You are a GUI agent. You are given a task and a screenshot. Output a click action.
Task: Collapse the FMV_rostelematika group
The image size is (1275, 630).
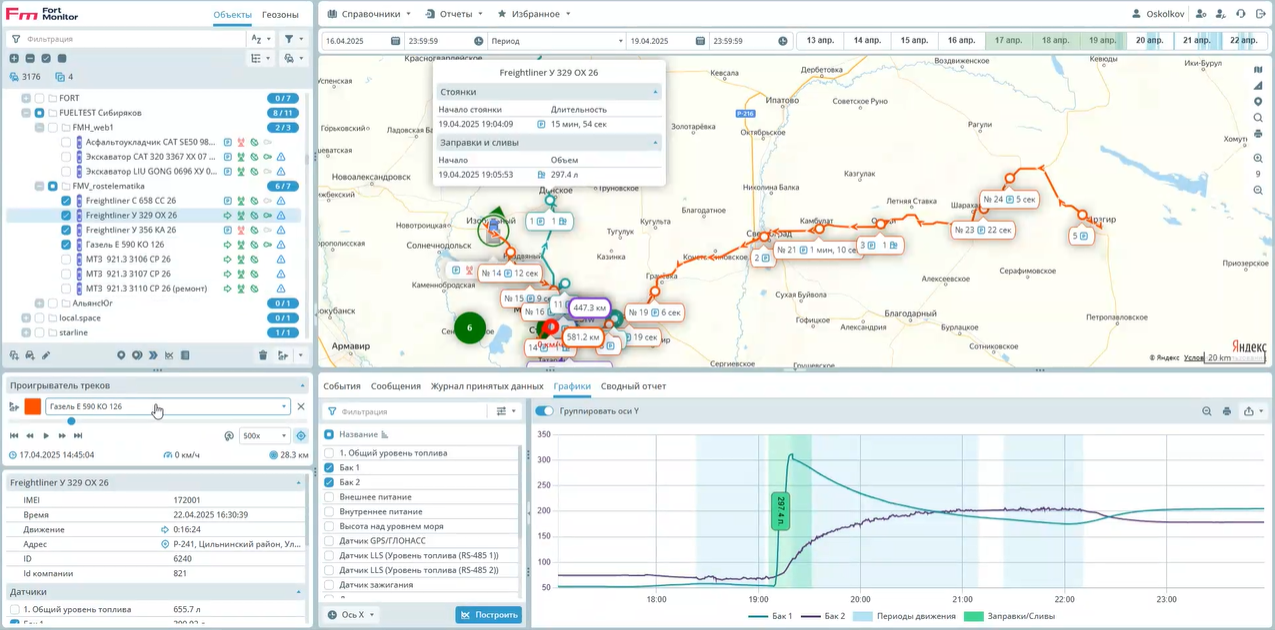(x=39, y=186)
